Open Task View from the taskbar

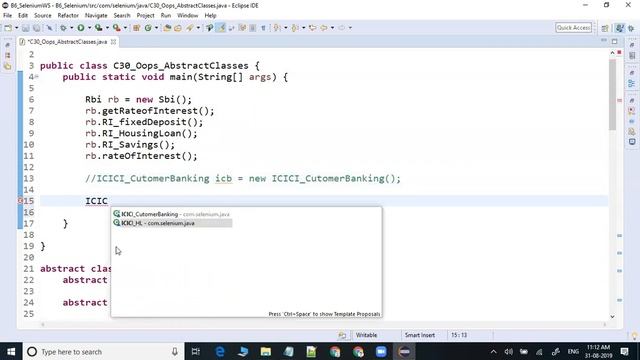tap(196, 351)
